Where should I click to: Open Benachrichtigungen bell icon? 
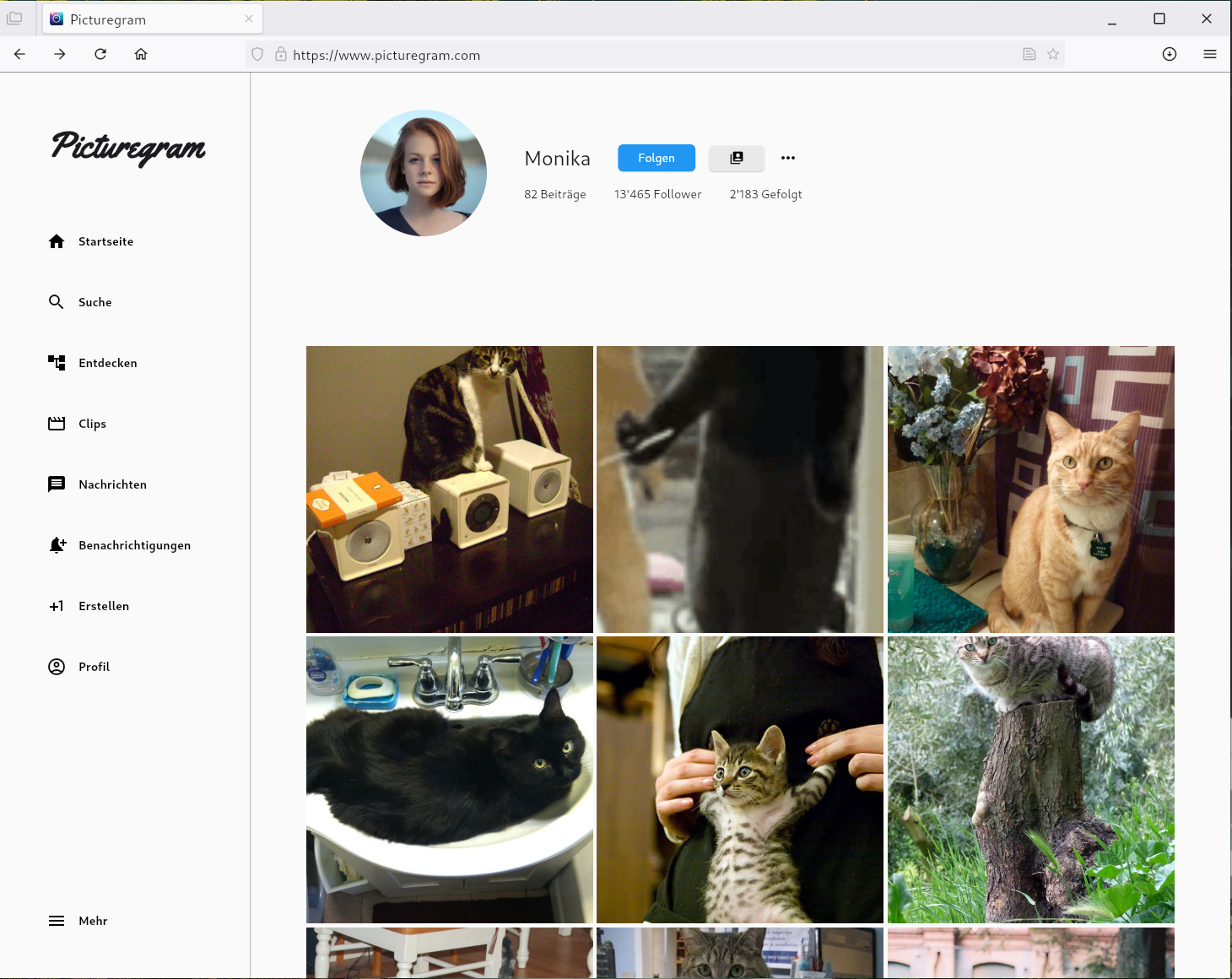57,545
